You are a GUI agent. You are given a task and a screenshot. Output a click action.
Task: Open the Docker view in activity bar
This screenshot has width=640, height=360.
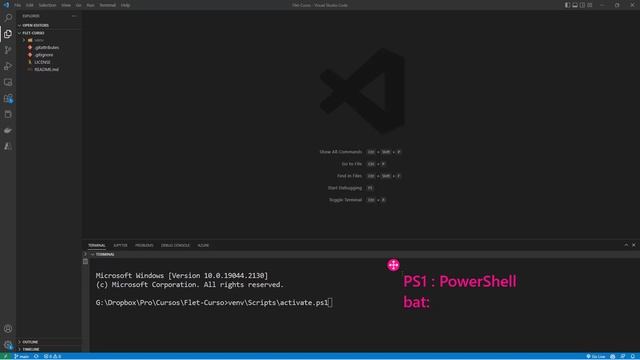click(8, 130)
